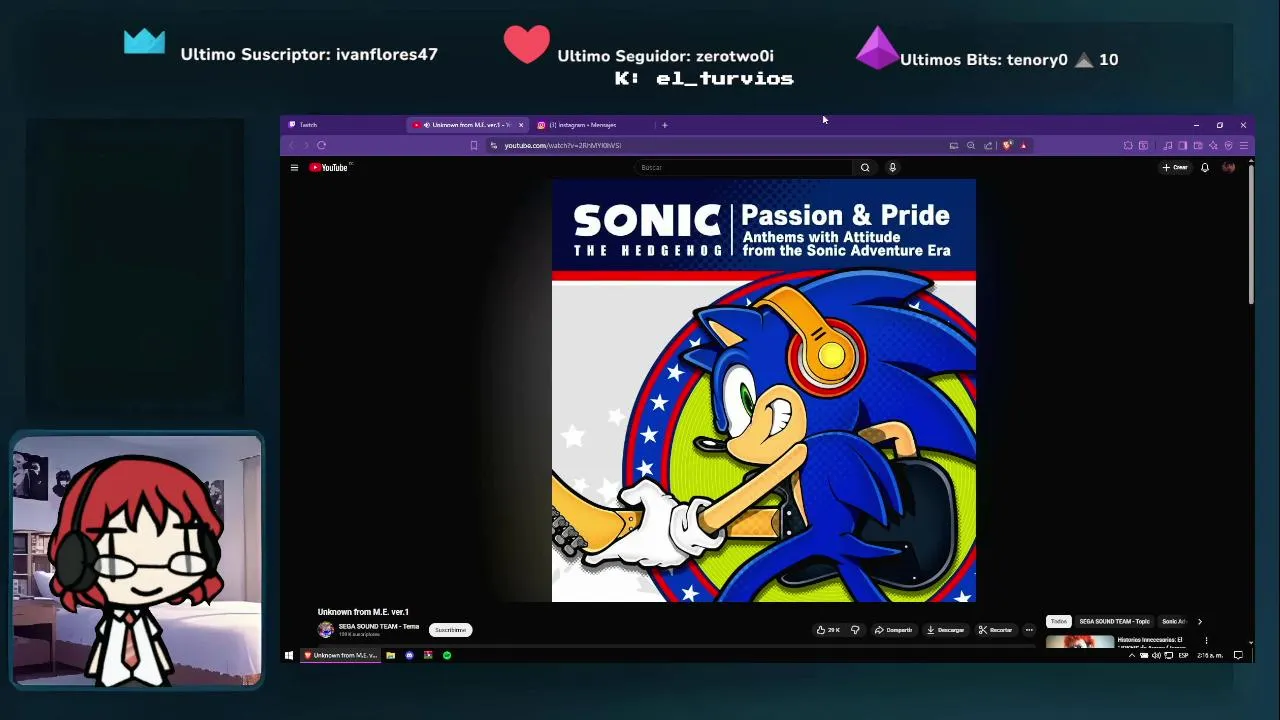1280x720 pixels.
Task: Click the Compartir share button
Action: [x=893, y=630]
